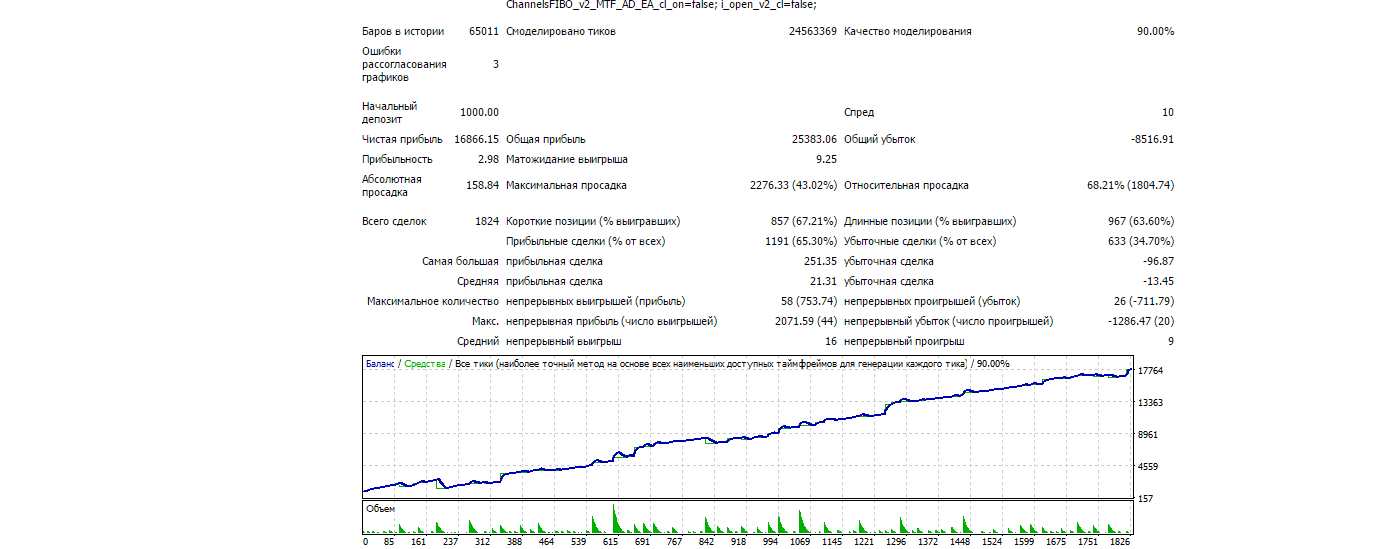The width and height of the screenshot is (1393, 549).
Task: Click the loss trades value 633 (34.70%)
Action: [1141, 241]
